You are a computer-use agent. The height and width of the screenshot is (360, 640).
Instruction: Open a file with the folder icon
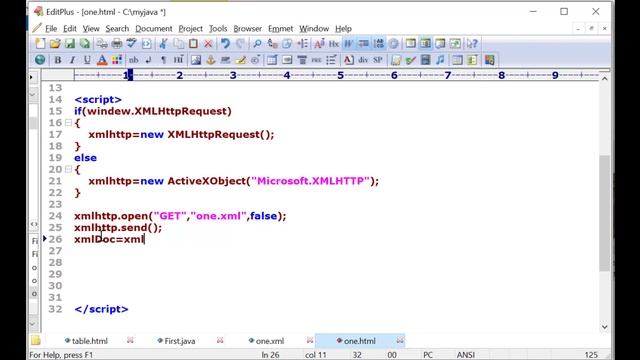pyautogui.click(x=55, y=43)
